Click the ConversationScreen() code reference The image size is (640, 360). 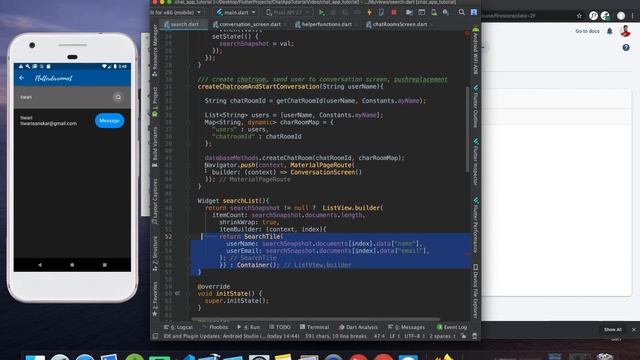(326, 172)
